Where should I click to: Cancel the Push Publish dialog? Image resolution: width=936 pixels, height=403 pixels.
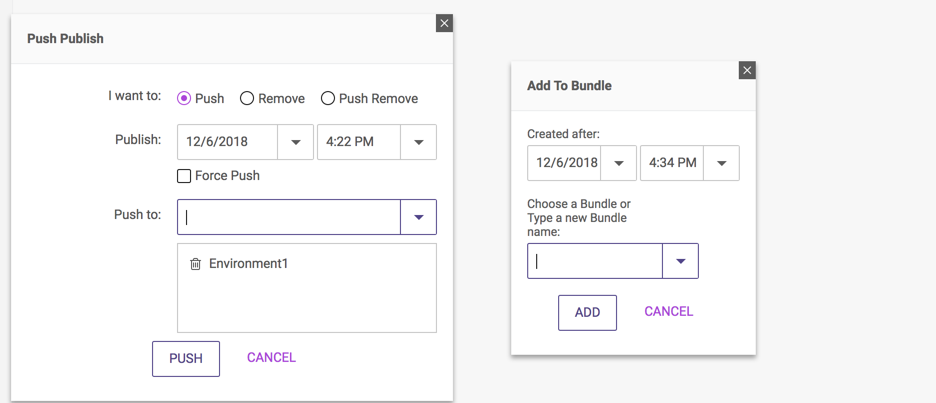[x=271, y=358]
